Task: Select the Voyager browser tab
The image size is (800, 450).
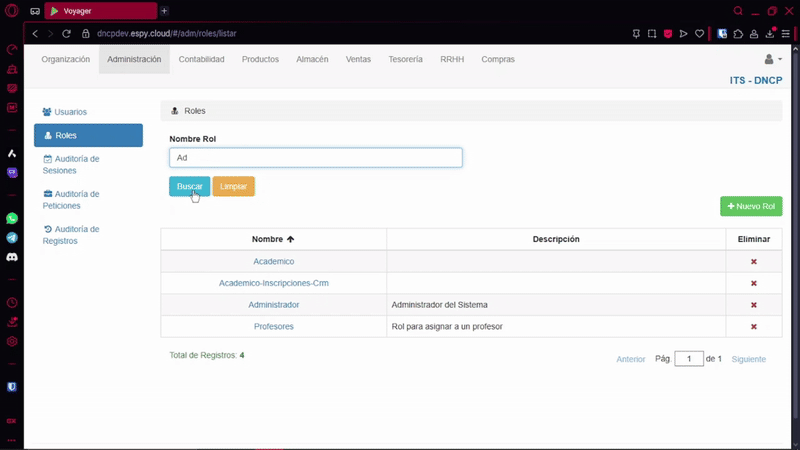Action: (x=100, y=11)
